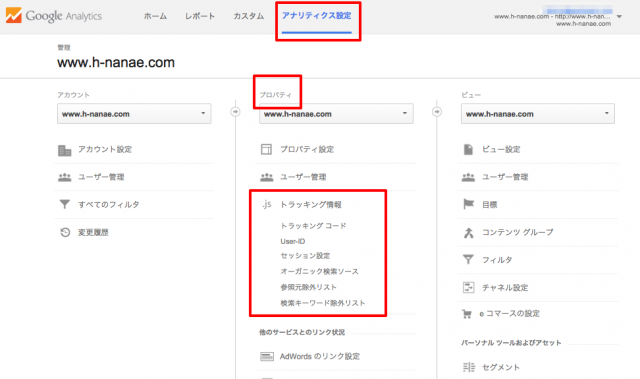Open AdWords のリンク設定 link
640x379 pixels.
(320, 357)
